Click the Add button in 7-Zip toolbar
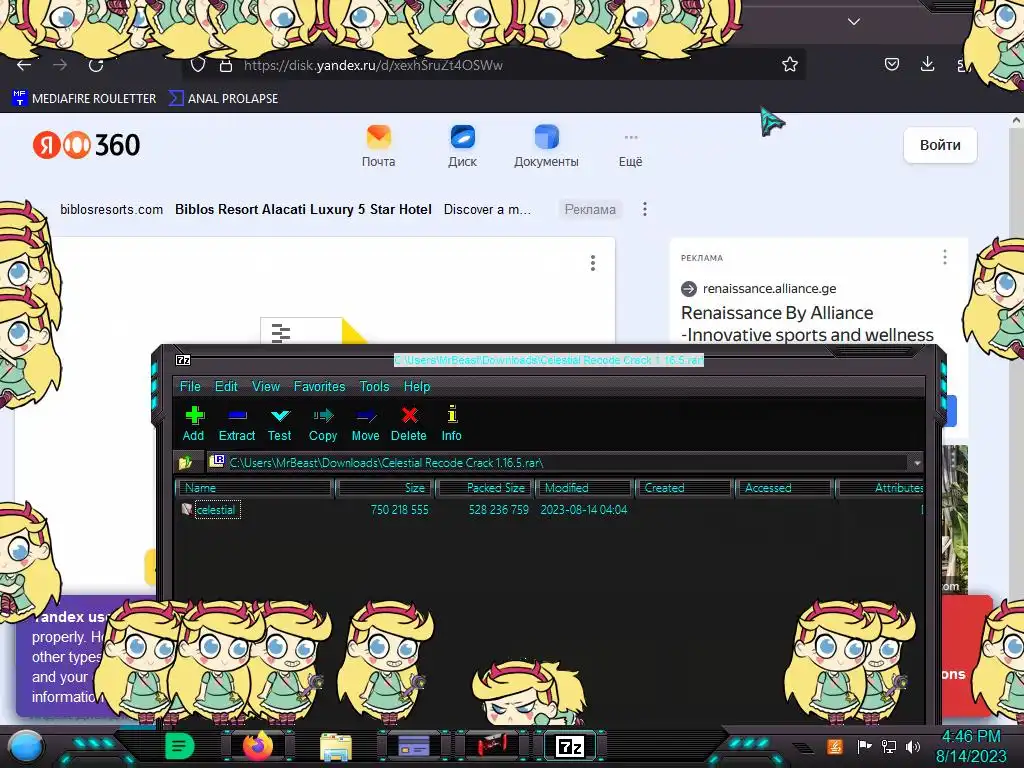The width and height of the screenshot is (1024, 768). tap(193, 424)
